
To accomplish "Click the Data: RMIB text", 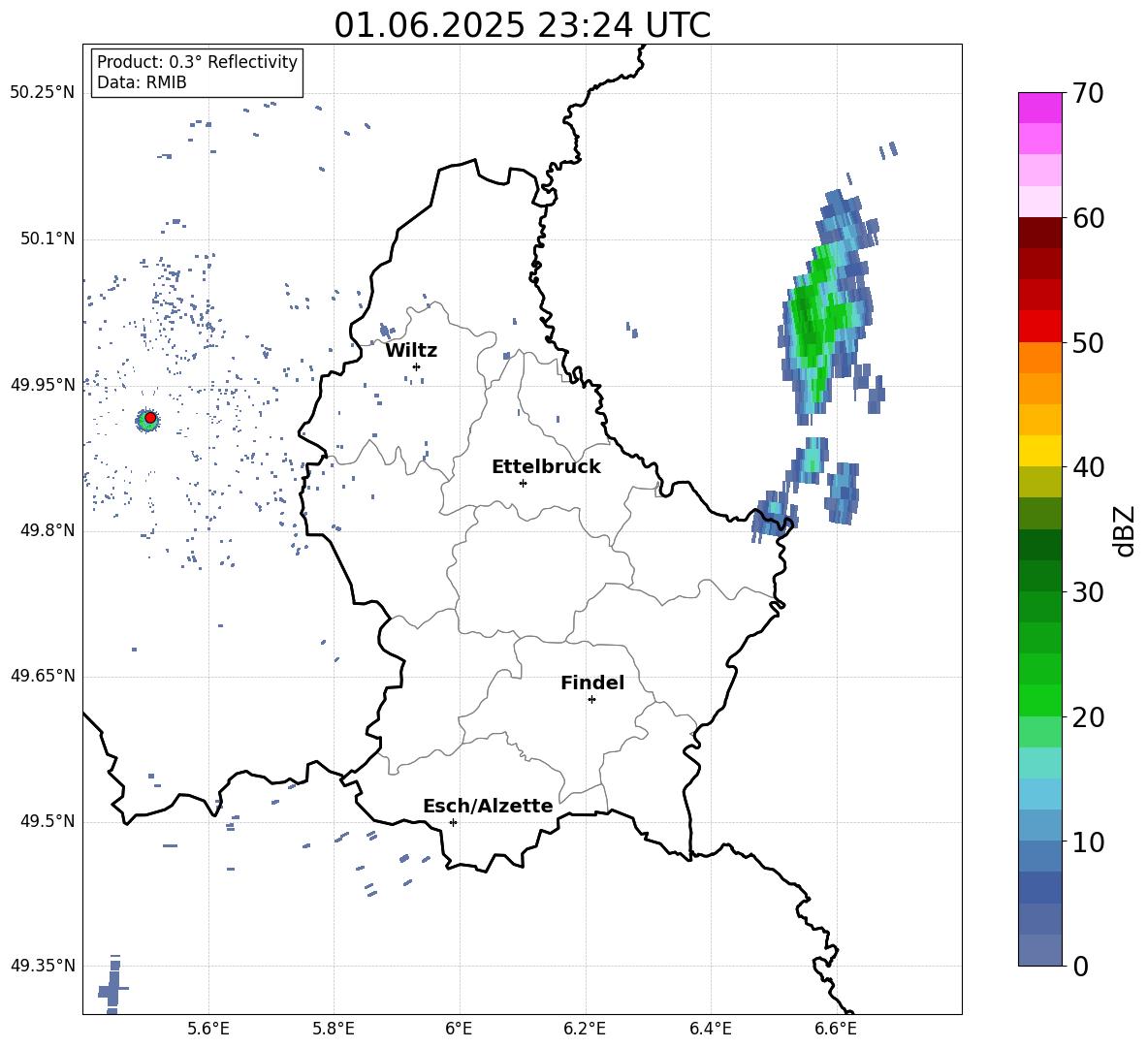I will (x=142, y=82).
